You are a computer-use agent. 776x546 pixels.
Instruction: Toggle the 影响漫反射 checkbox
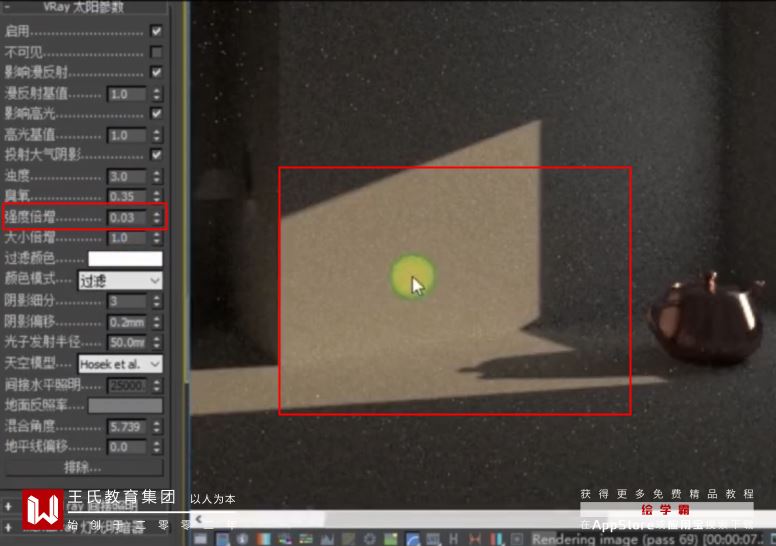(156, 73)
